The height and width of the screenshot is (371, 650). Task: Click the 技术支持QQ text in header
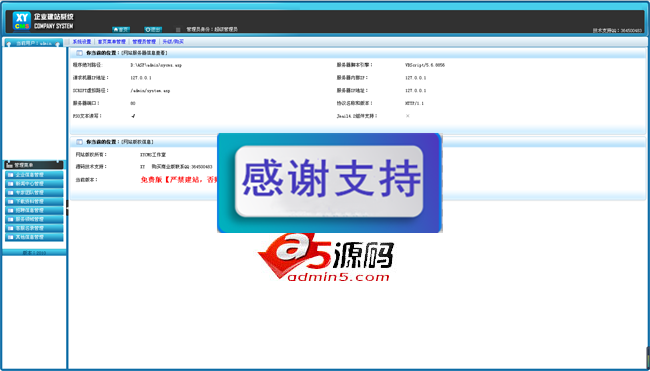(x=617, y=31)
